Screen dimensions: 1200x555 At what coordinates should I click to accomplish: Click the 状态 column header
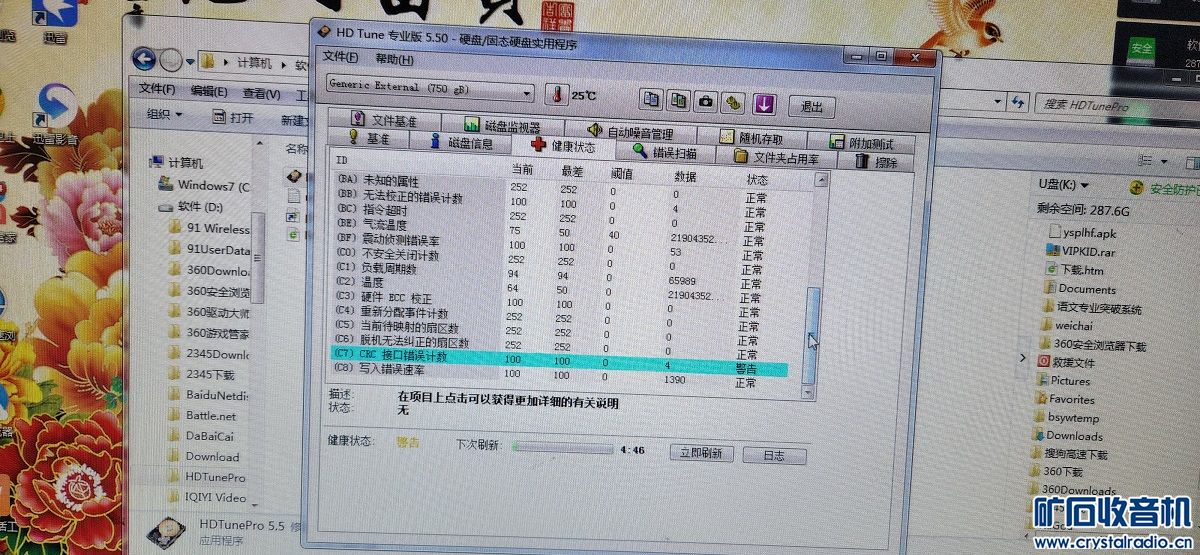pos(757,180)
